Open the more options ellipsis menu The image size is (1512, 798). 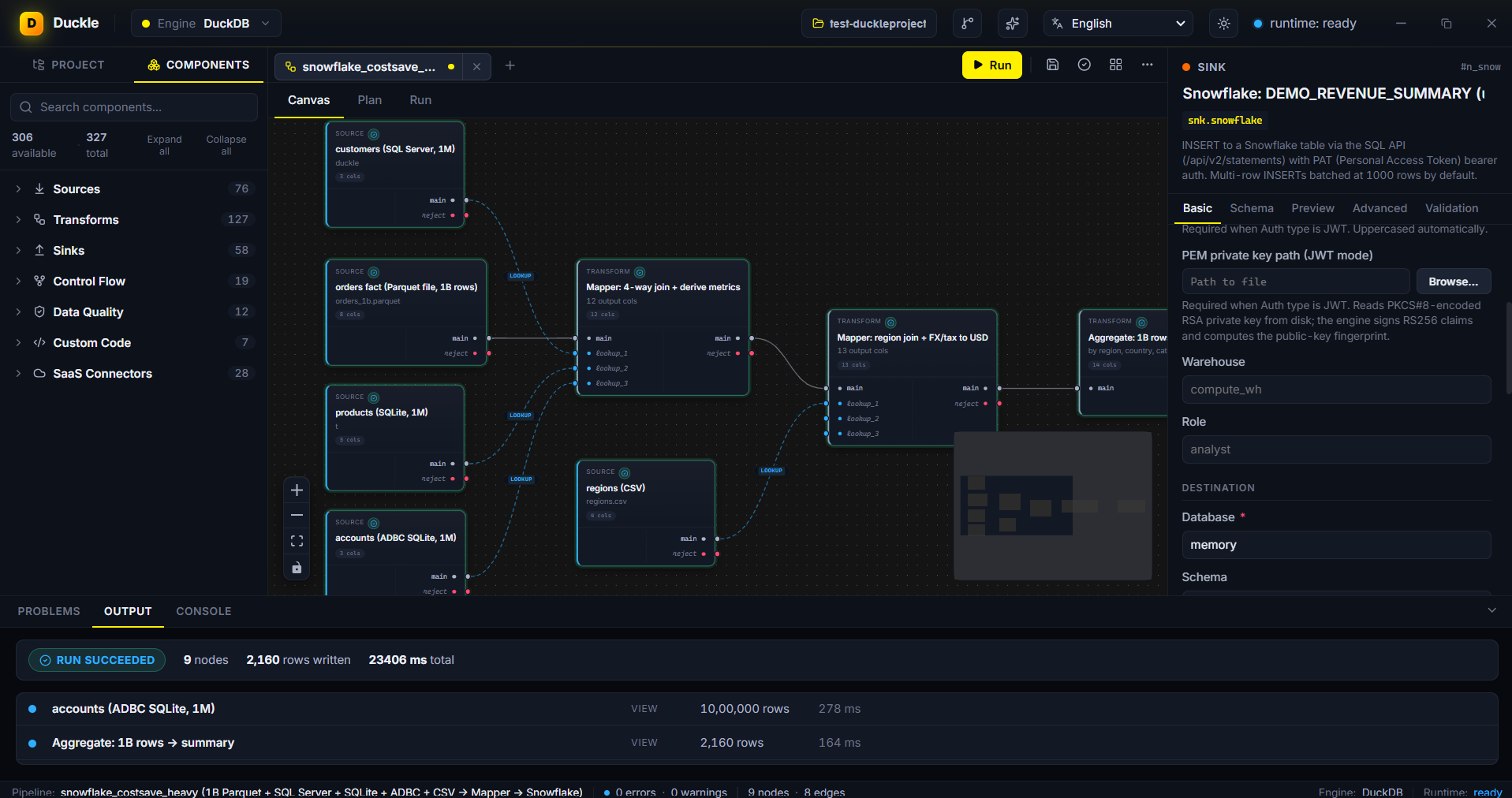[x=1147, y=65]
